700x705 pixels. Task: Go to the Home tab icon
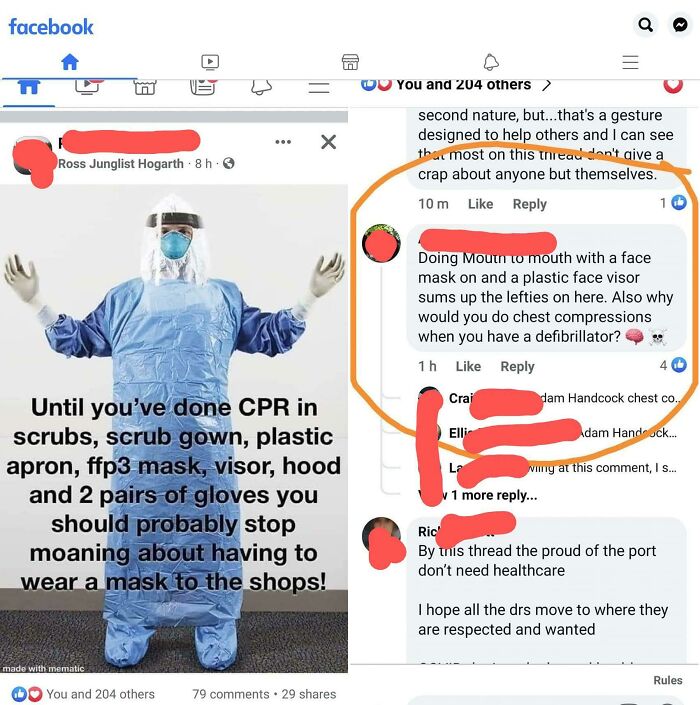(70, 62)
